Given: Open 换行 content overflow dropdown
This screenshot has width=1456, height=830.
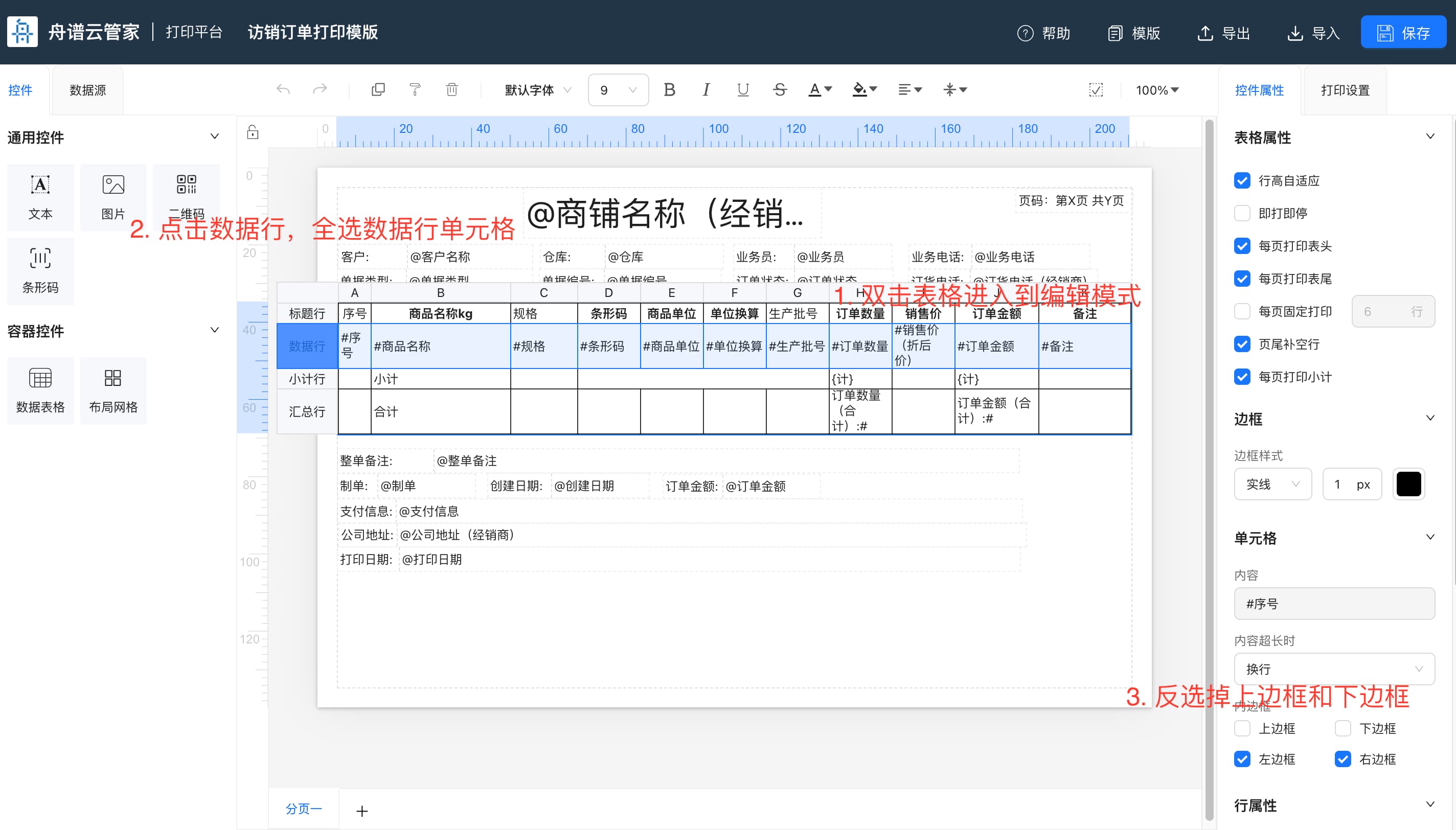Looking at the screenshot, I should (1334, 669).
